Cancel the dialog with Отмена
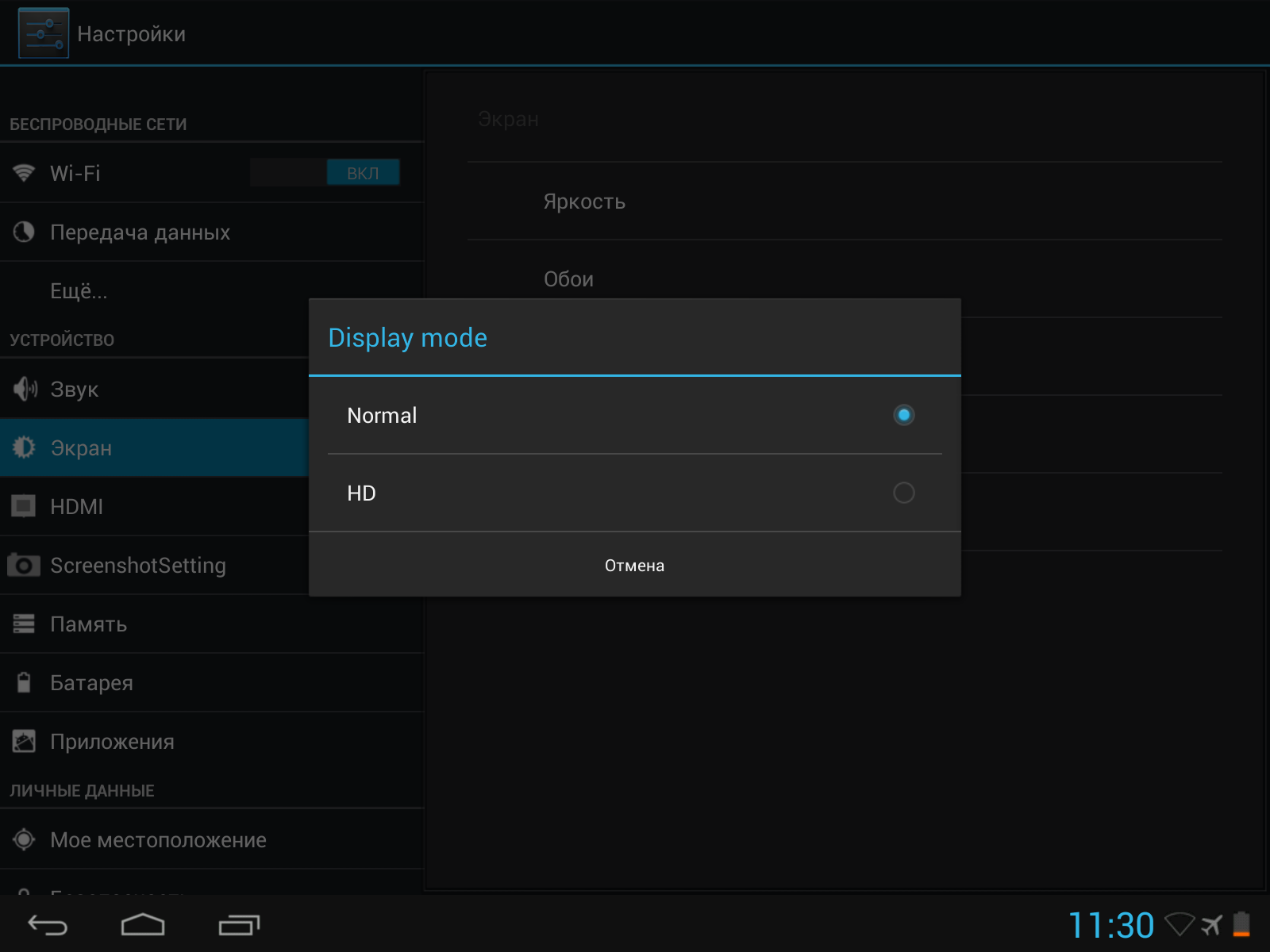Screen dimensions: 1270x952 click(x=634, y=565)
